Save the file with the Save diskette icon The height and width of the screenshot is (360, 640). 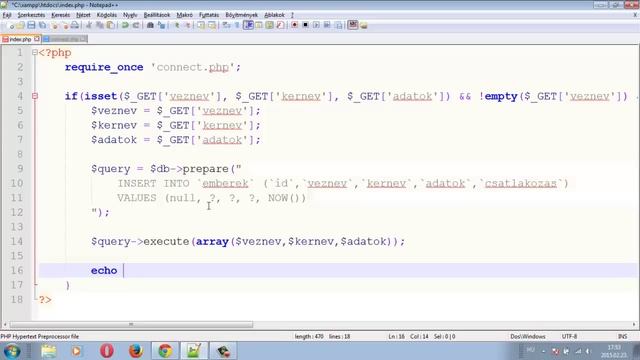(x=31, y=25)
